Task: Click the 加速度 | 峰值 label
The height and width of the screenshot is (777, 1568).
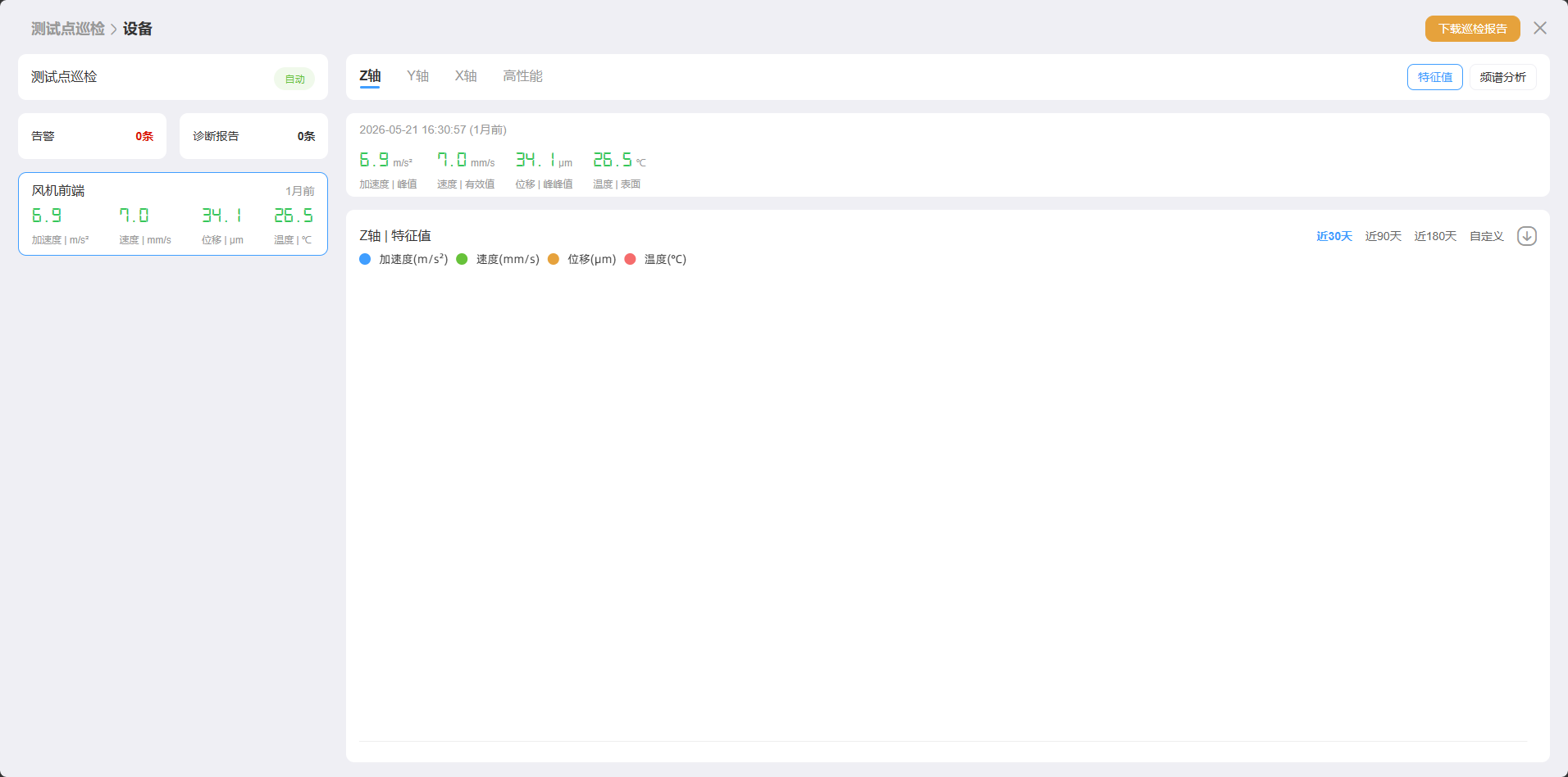Action: tap(388, 184)
